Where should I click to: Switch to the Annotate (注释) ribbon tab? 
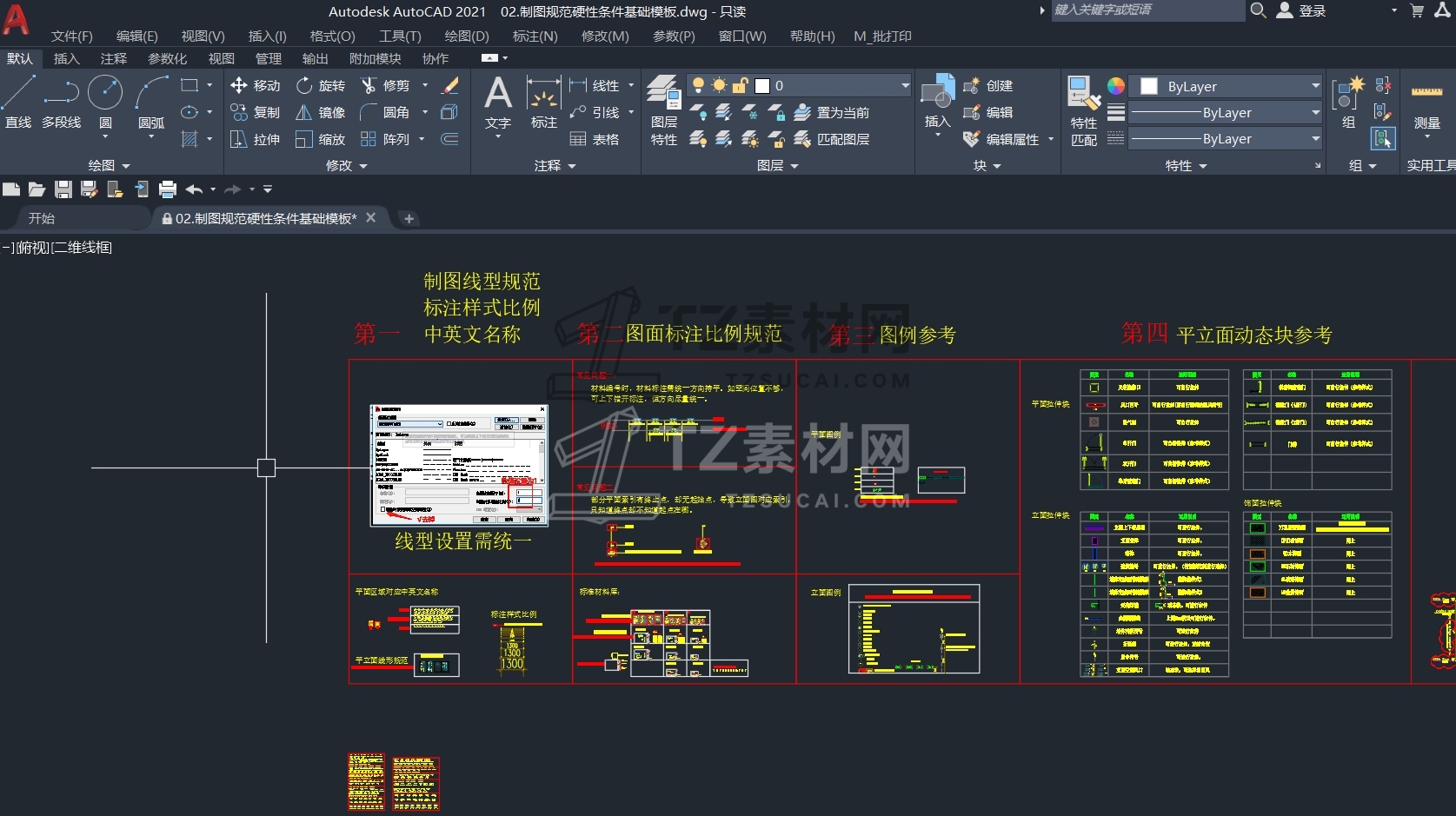click(113, 58)
